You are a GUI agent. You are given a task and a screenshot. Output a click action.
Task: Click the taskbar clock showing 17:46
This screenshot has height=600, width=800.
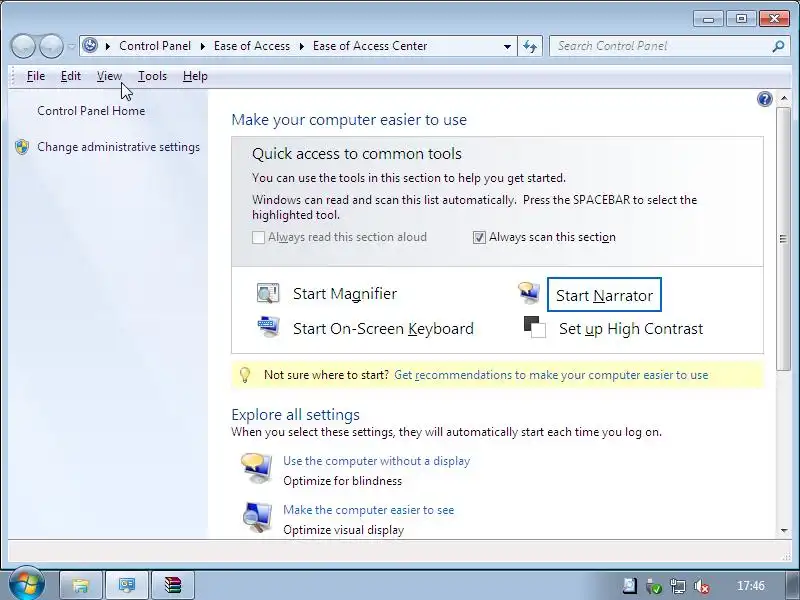(x=751, y=586)
